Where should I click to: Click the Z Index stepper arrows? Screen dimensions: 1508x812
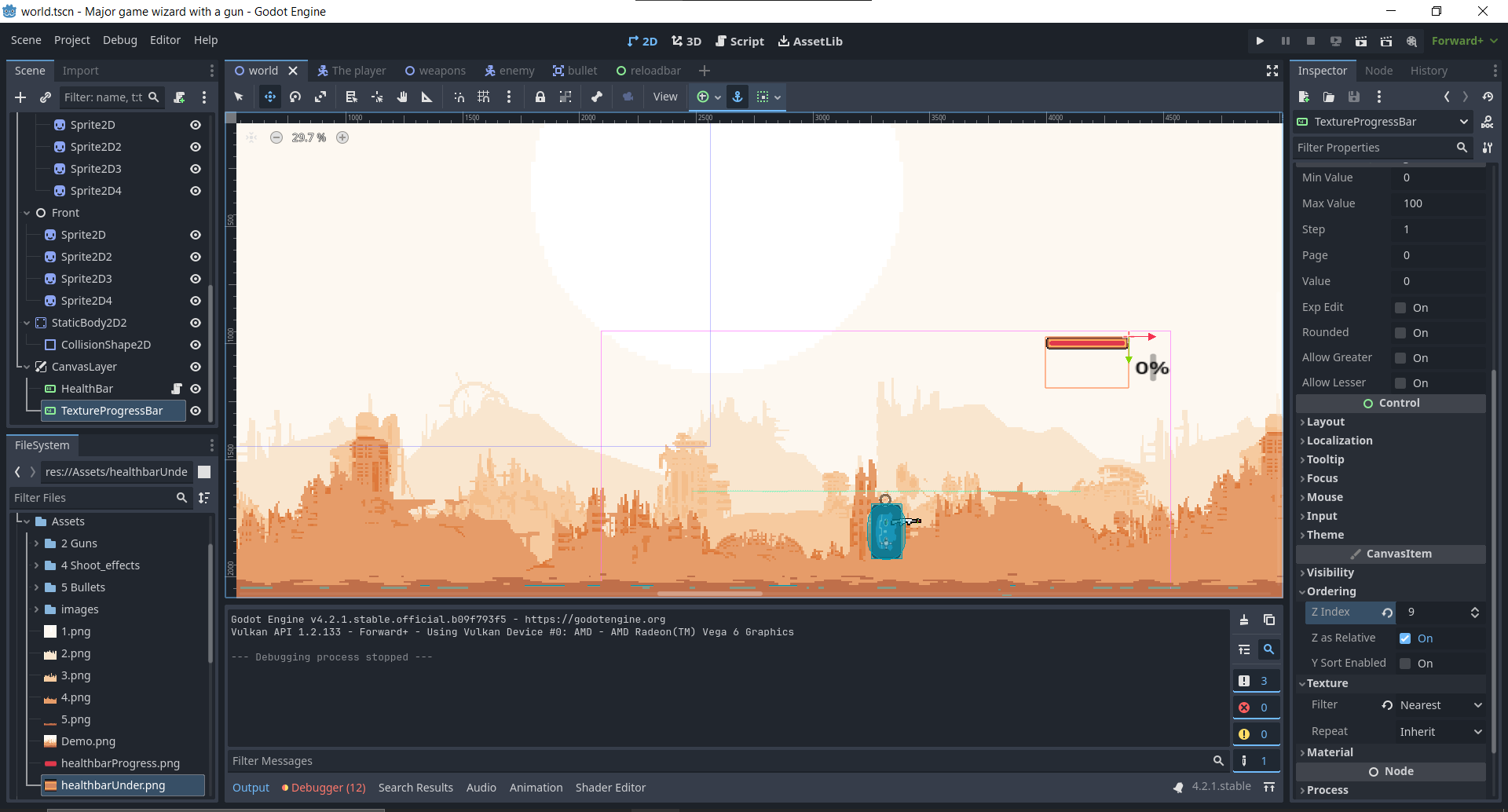[1475, 613]
